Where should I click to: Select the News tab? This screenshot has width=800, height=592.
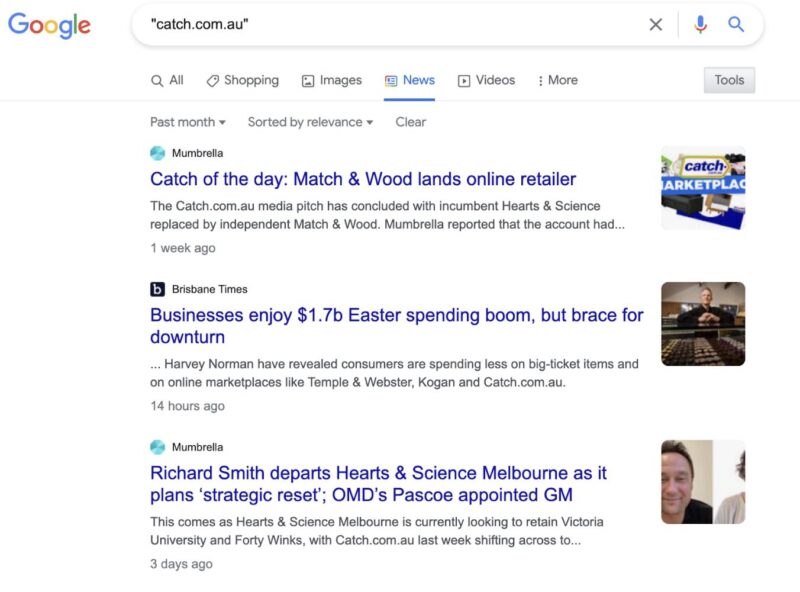pos(410,80)
